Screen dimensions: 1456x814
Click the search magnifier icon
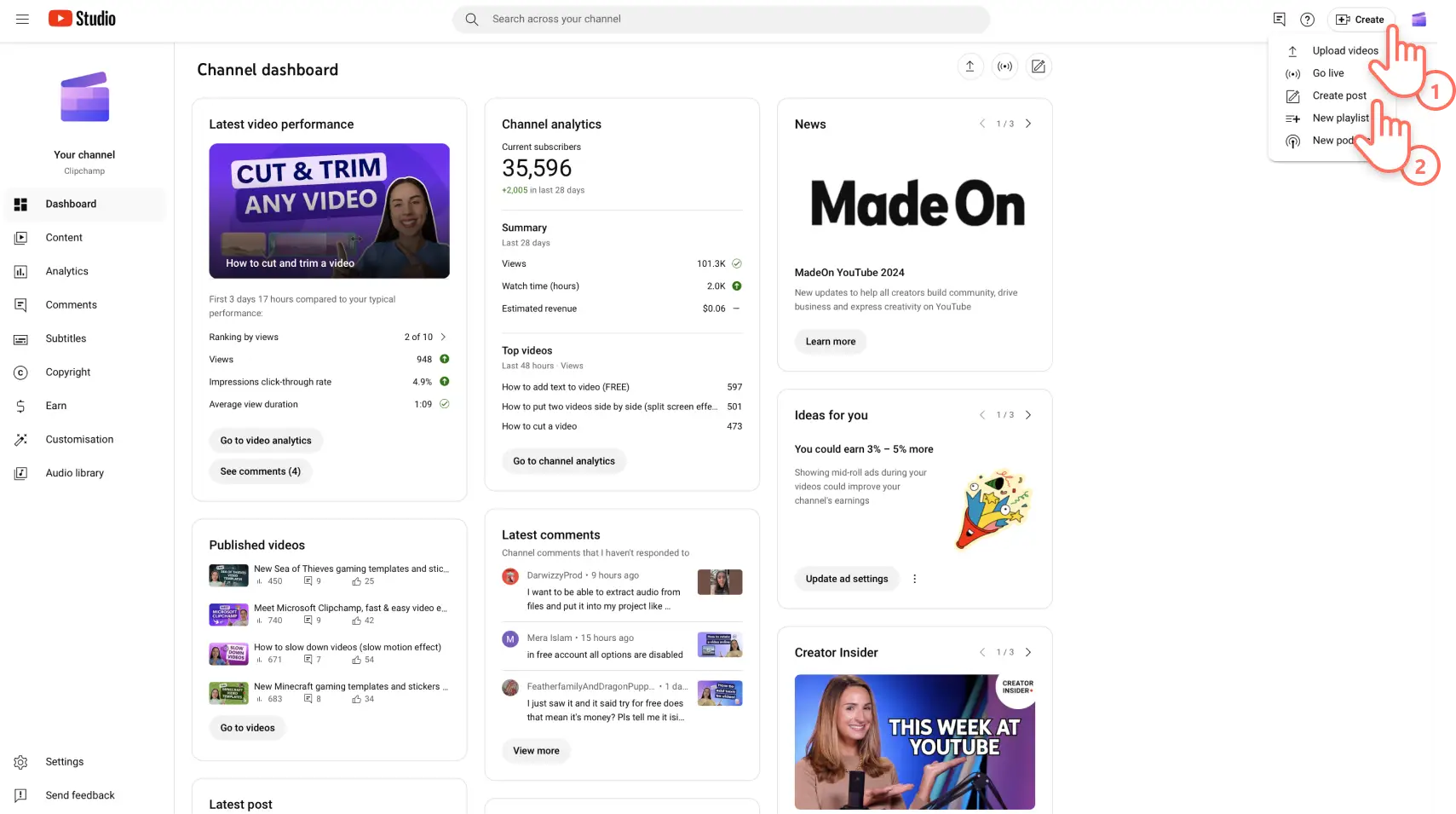[471, 19]
